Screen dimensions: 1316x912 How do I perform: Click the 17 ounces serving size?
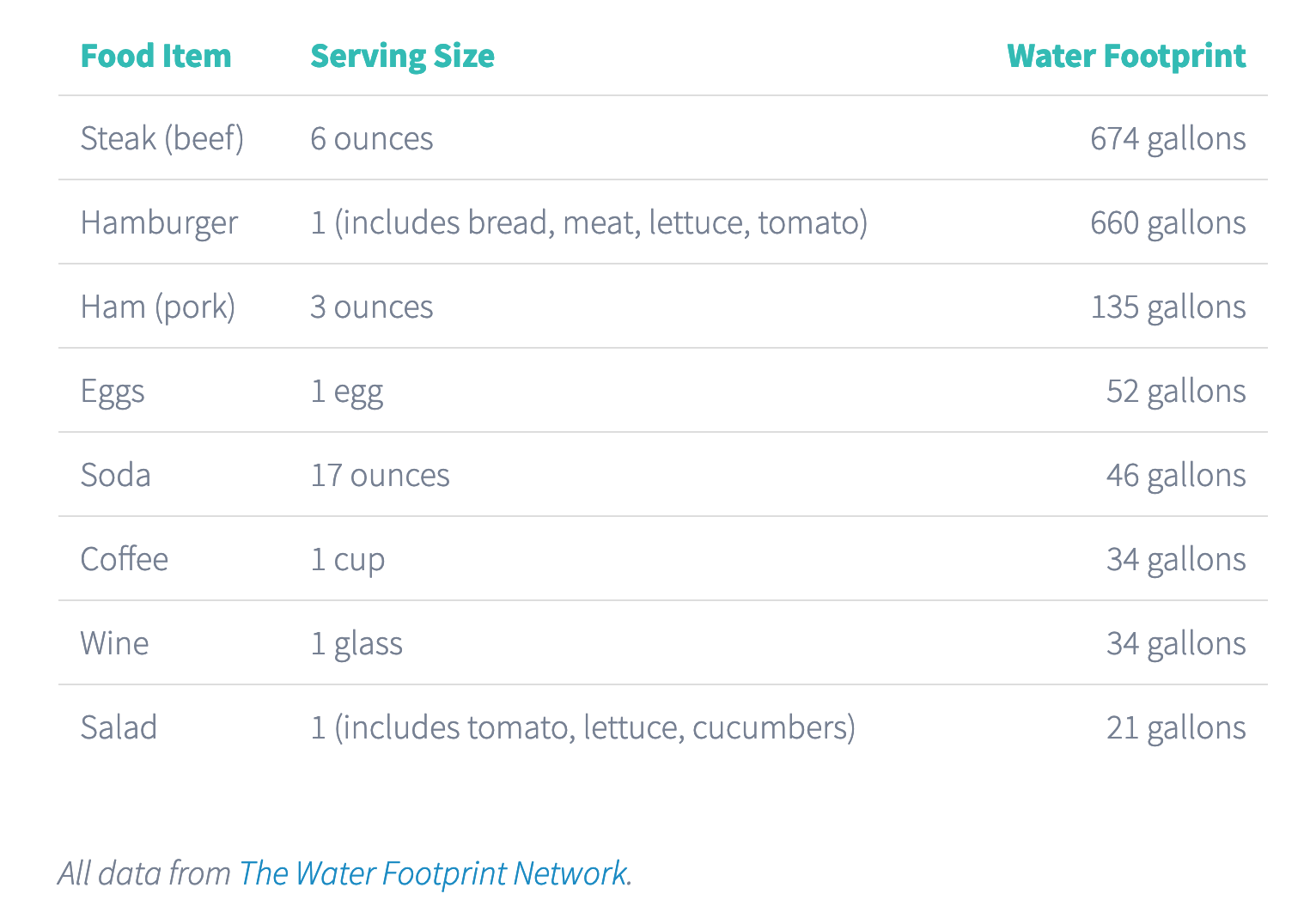click(x=380, y=475)
